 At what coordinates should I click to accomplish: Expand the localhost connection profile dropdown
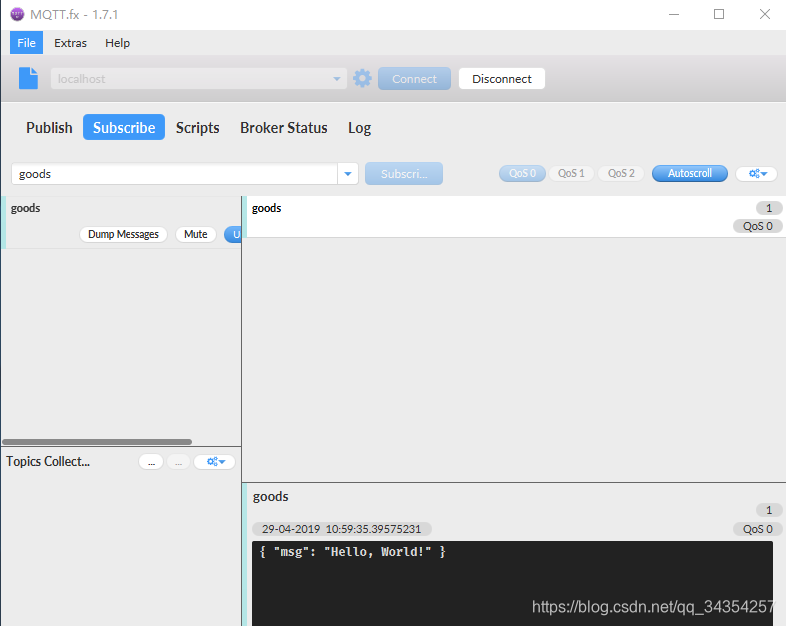pyautogui.click(x=337, y=79)
